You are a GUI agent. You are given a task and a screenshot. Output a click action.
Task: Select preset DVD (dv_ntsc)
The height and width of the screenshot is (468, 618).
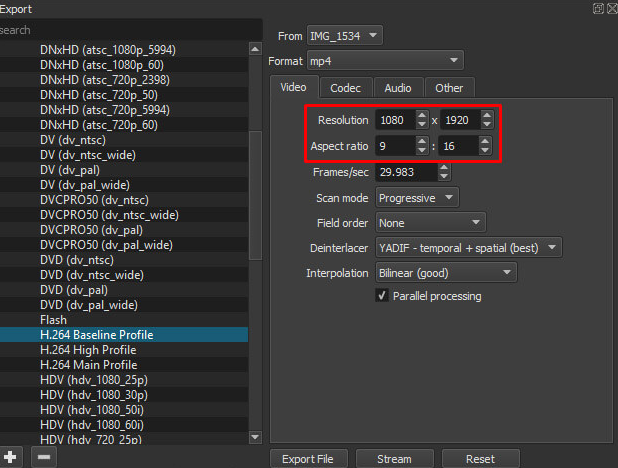[x=124, y=259]
